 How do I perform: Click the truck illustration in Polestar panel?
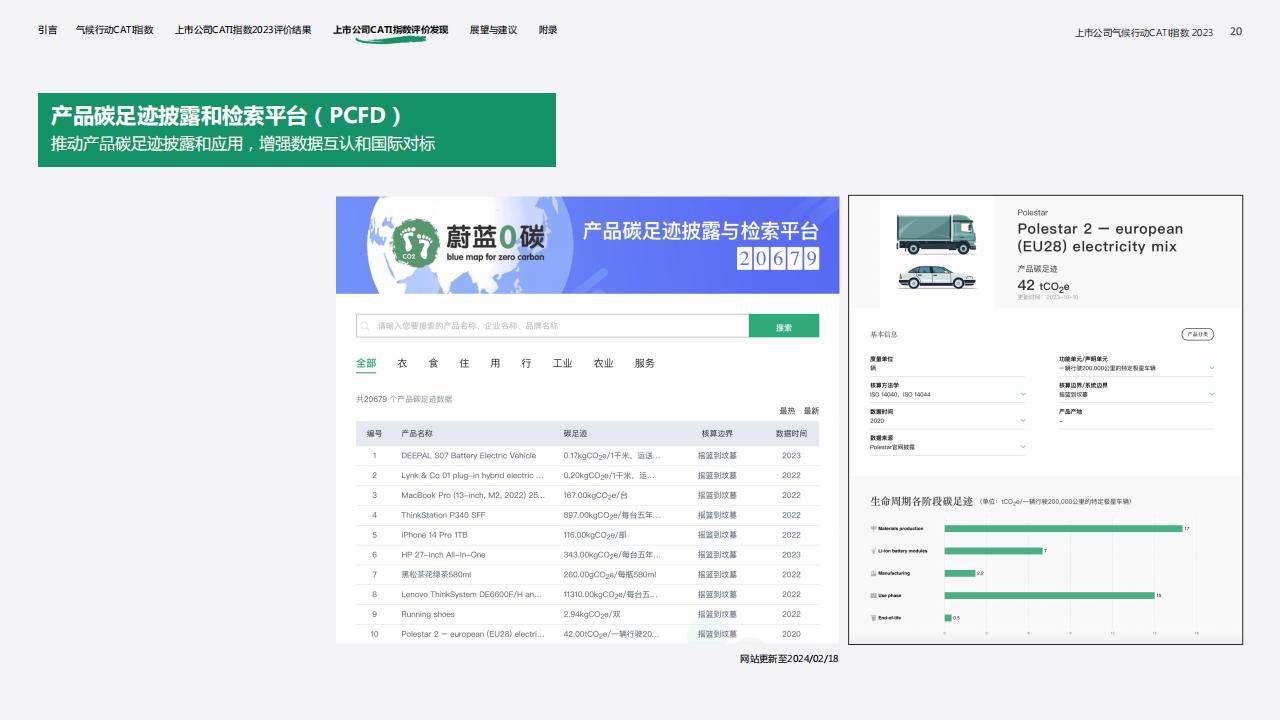click(x=936, y=234)
